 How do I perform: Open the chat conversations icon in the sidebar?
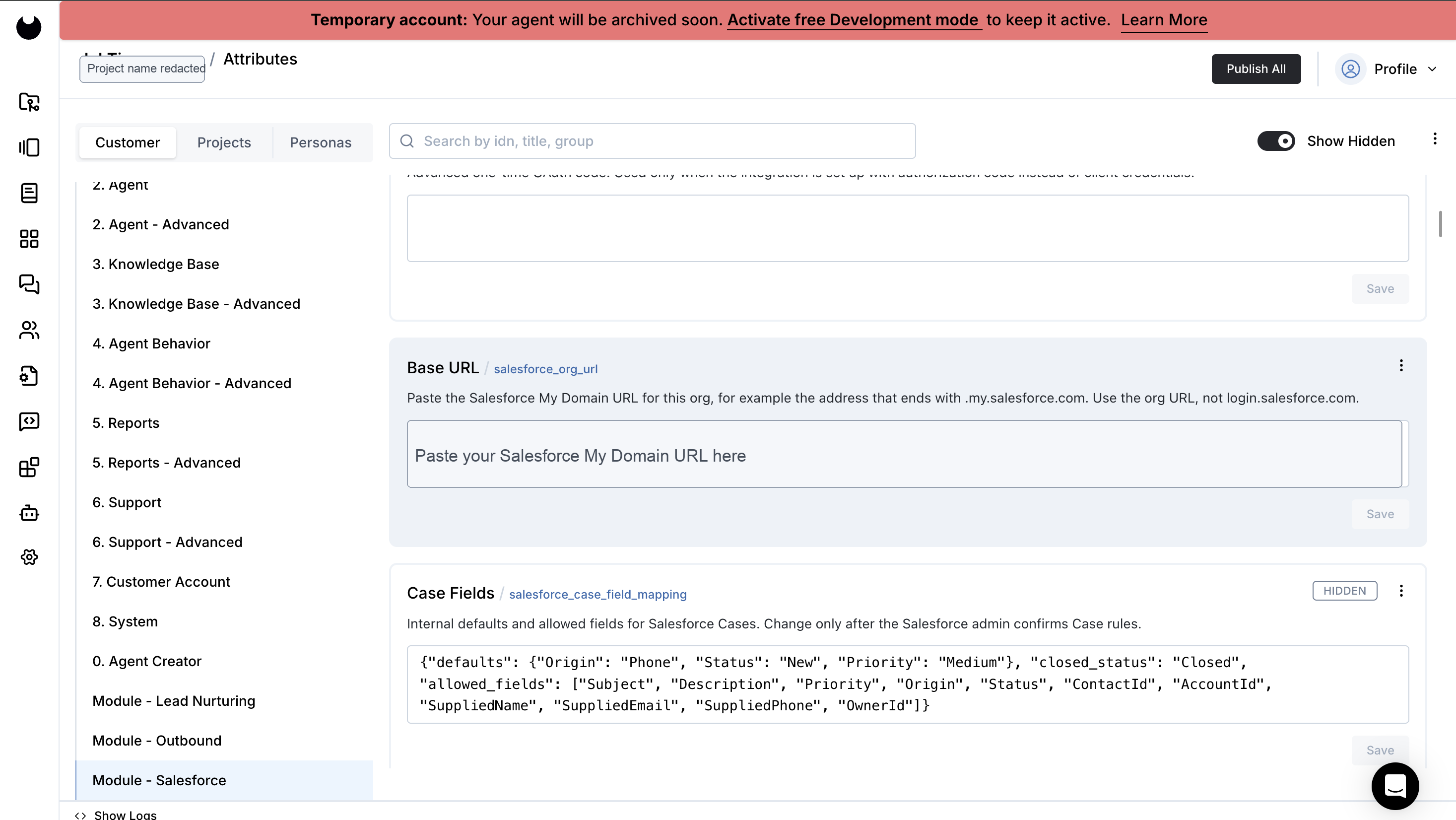pyautogui.click(x=29, y=284)
